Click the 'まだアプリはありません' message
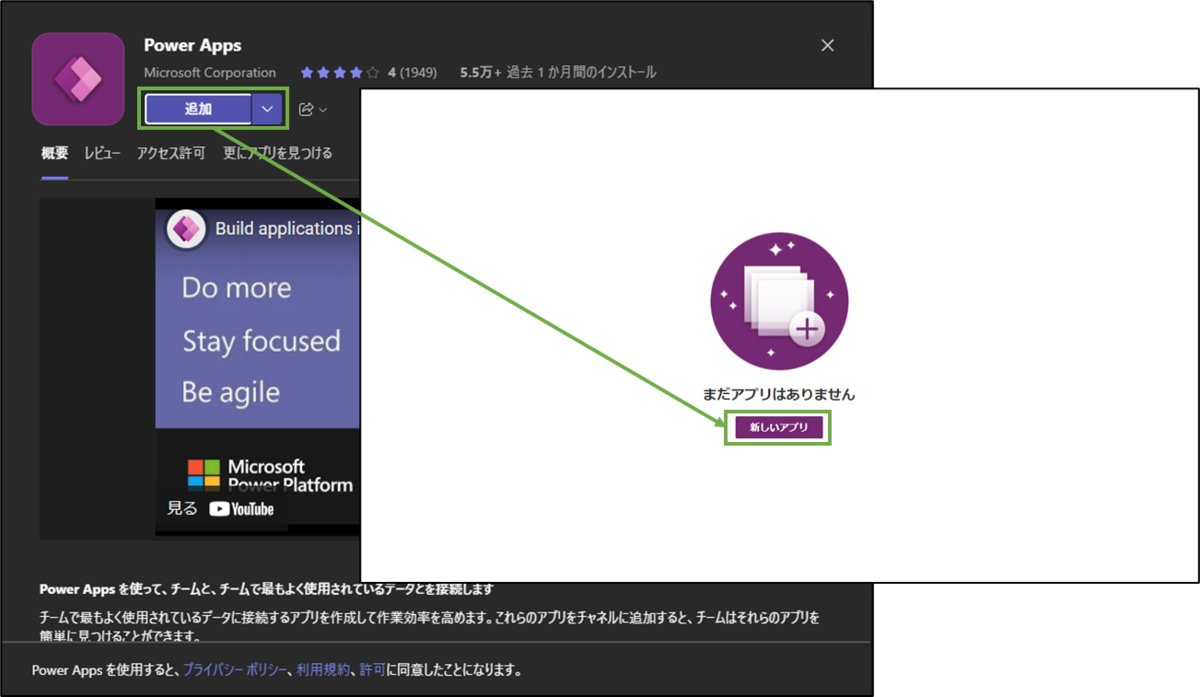 [x=779, y=394]
